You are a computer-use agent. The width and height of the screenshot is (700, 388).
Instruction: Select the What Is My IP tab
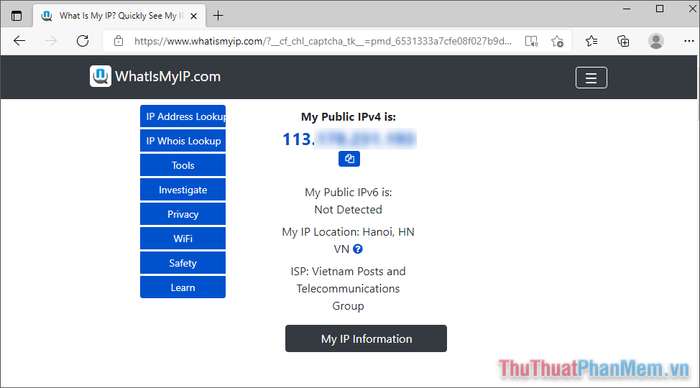coord(120,16)
